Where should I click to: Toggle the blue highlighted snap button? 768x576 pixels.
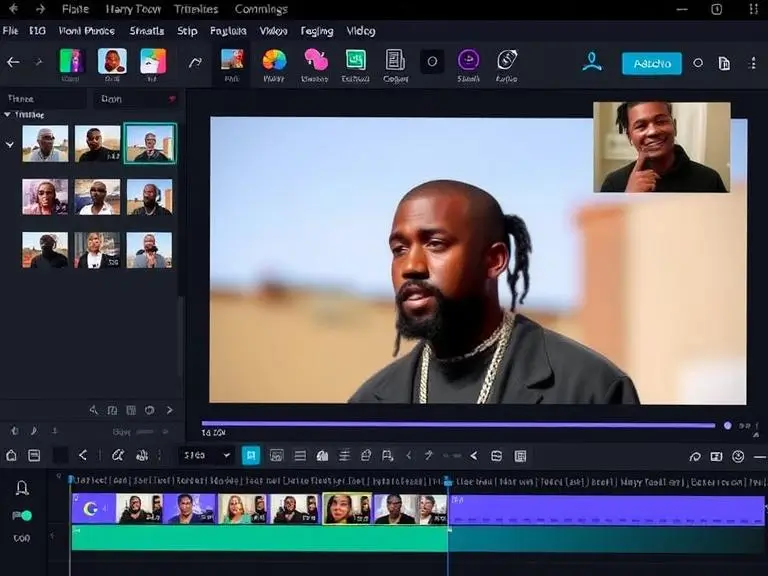251,456
